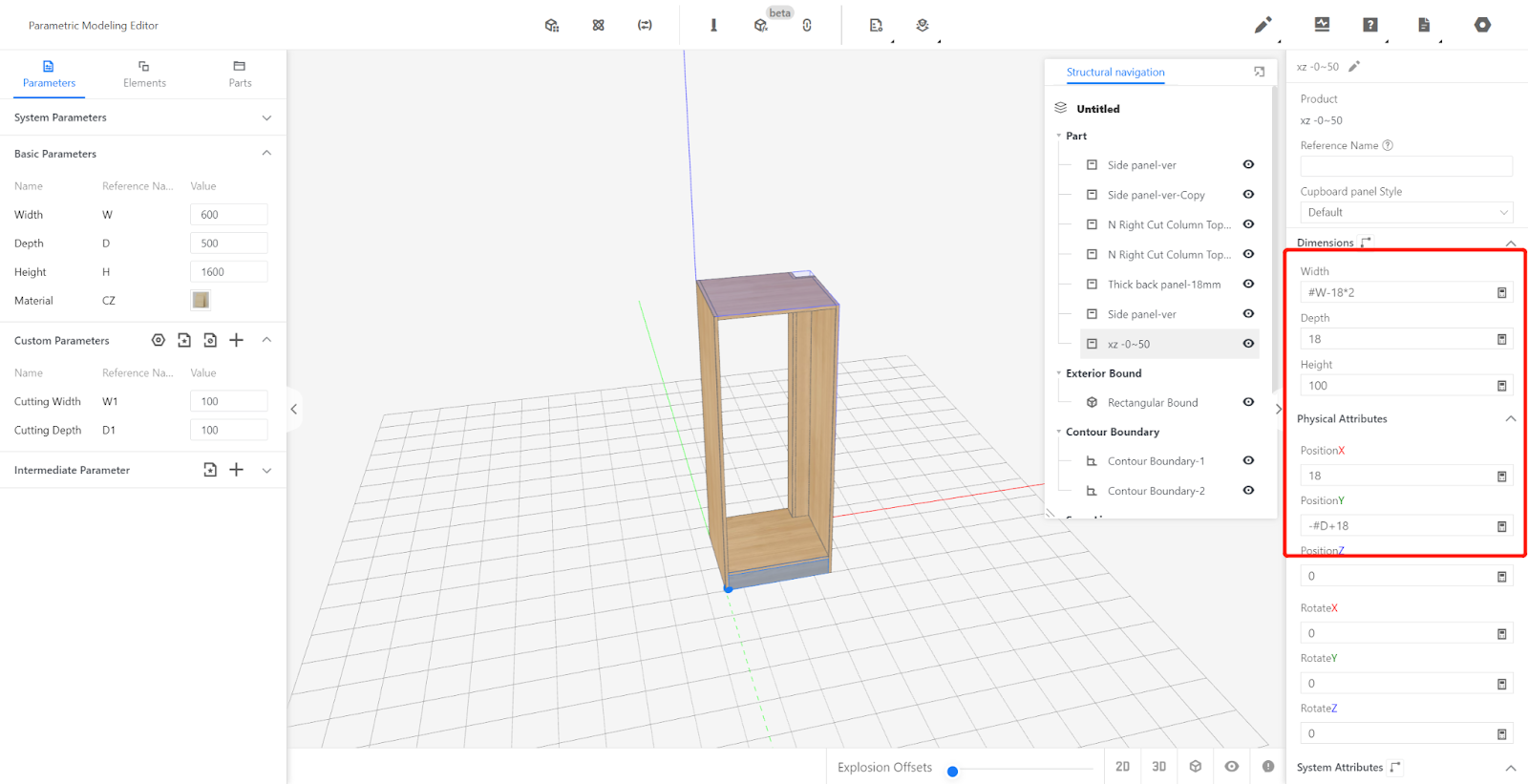Image resolution: width=1528 pixels, height=784 pixels.
Task: Click the formula icon in Width field
Action: tap(1501, 293)
